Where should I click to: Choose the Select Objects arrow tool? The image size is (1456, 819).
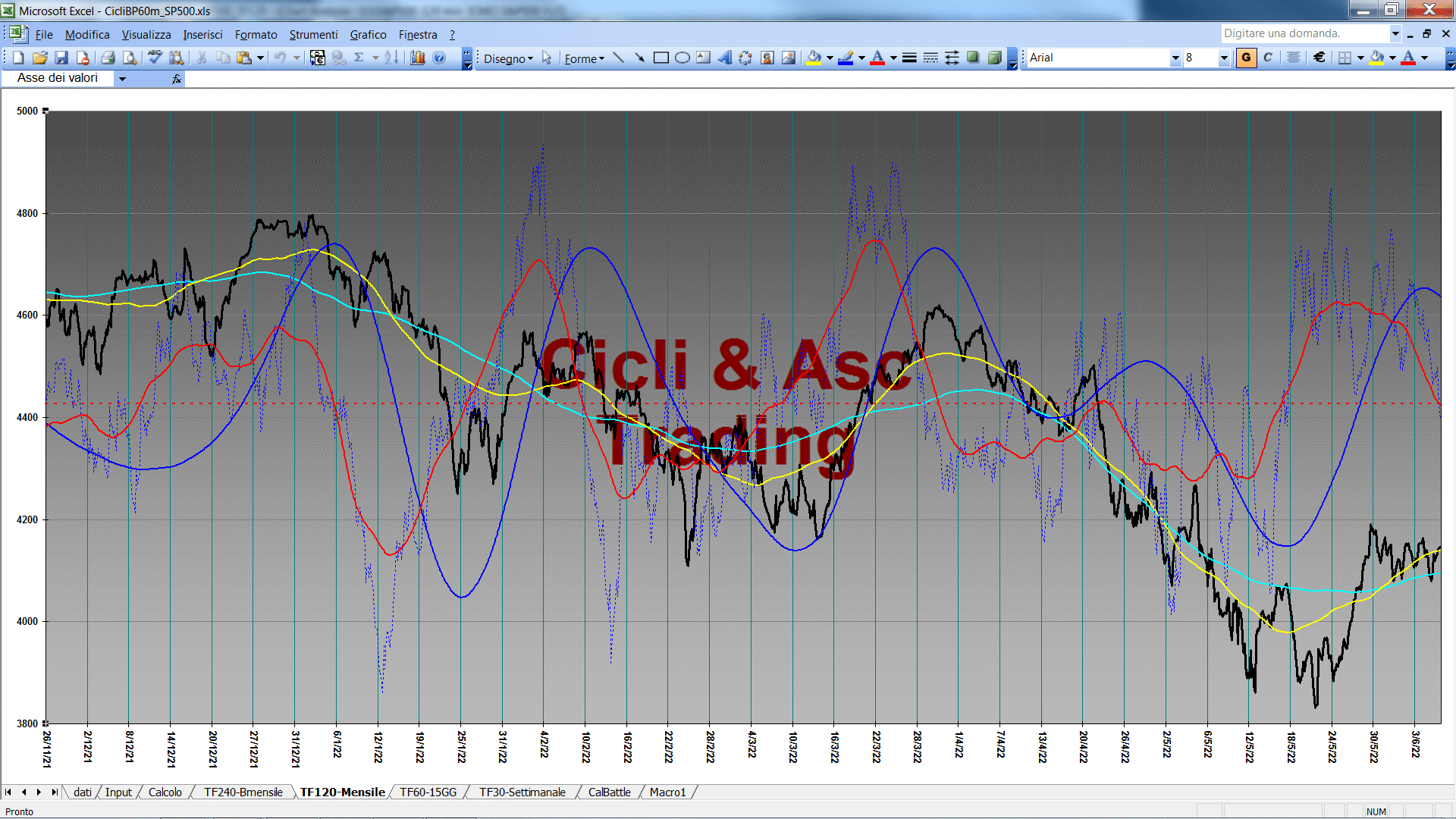click(547, 58)
